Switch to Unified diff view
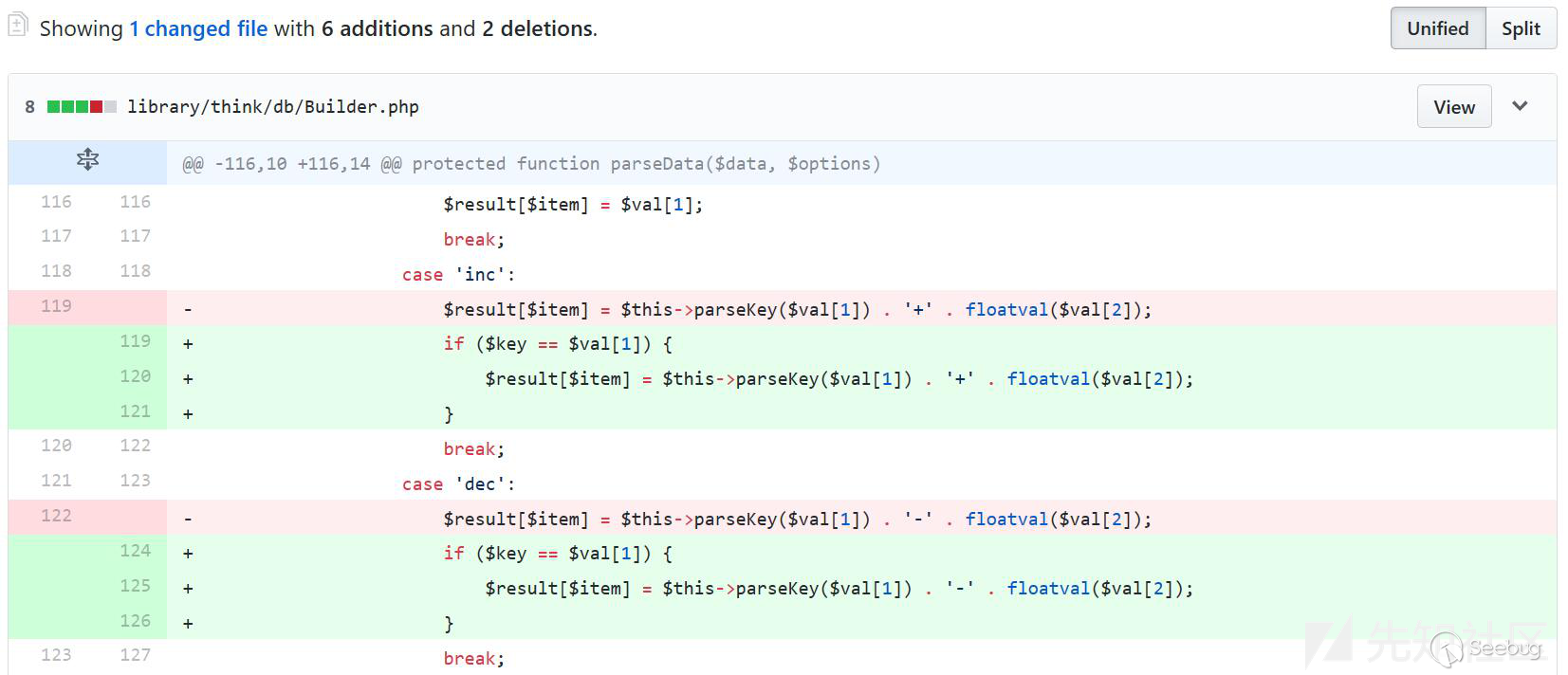The width and height of the screenshot is (1568, 675). 1437,28
